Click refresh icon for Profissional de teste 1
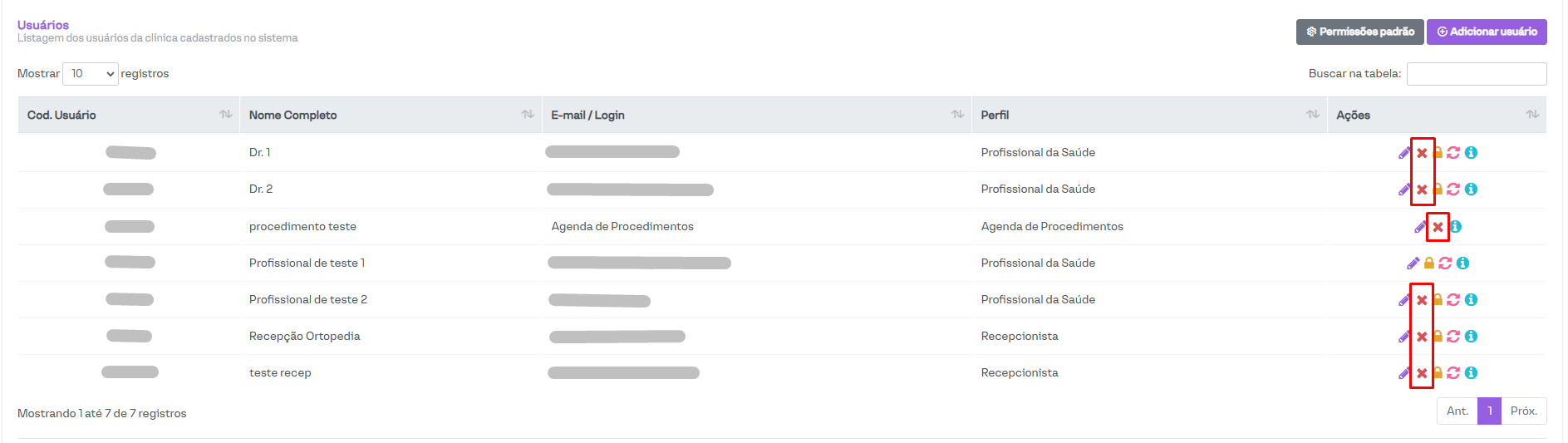 point(1445,263)
